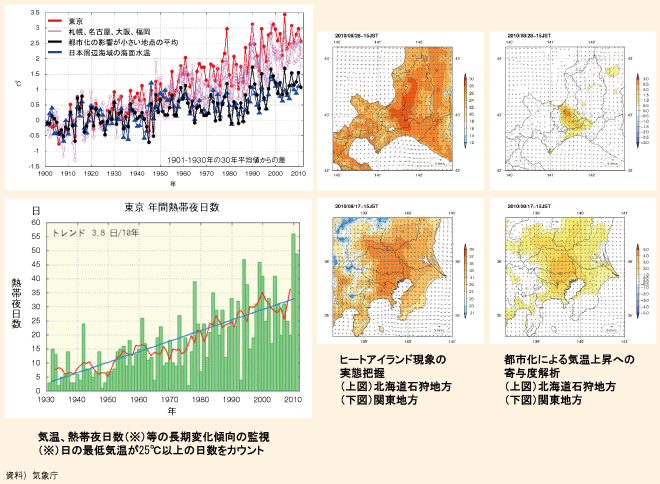Image resolution: width=660 pixels, height=484 pixels.
Task: Open the Ishikari heat island temperature map
Action: 393,108
